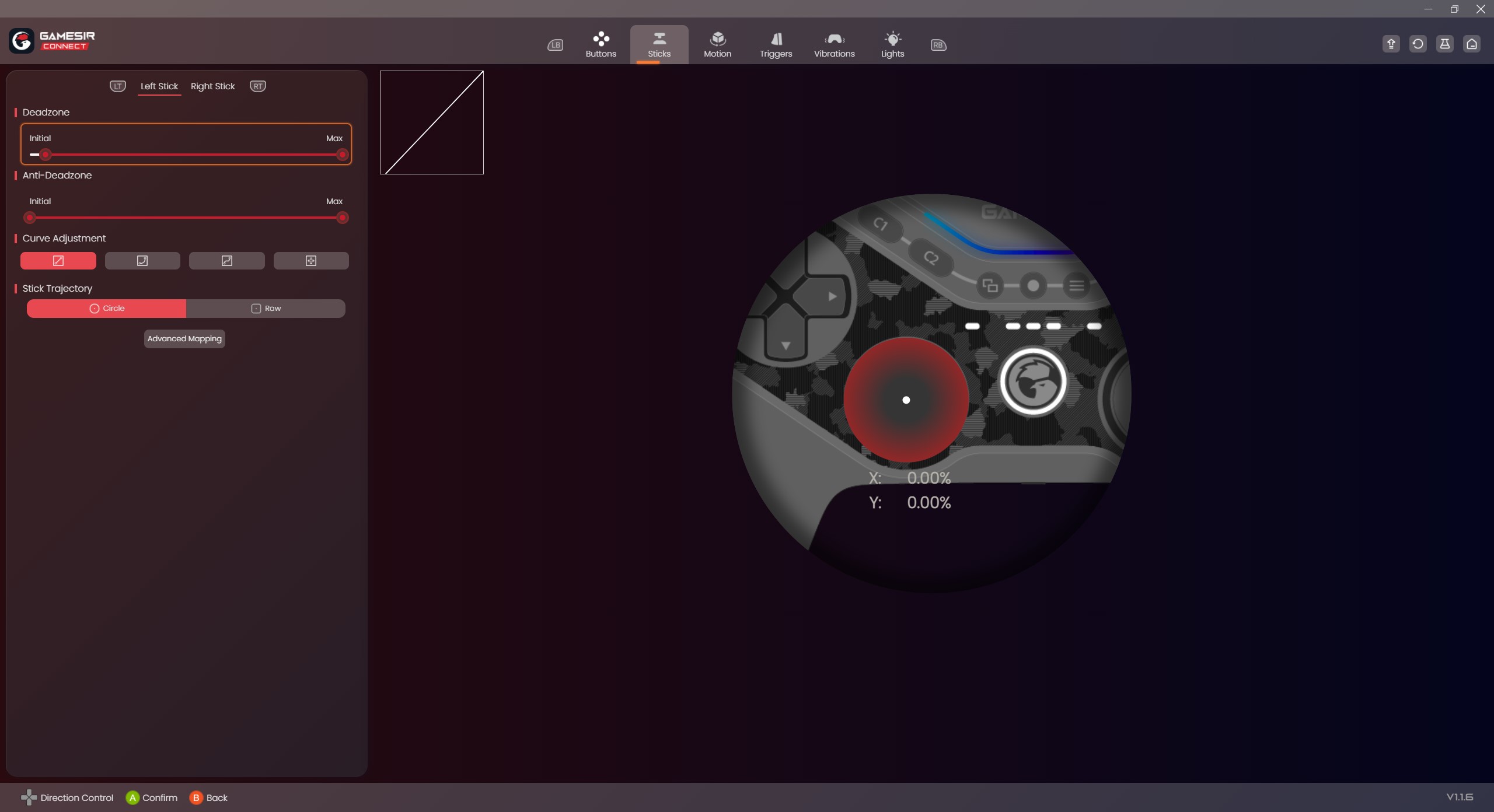This screenshot has height=812, width=1494.
Task: Click the Stick Trajectory section heading
Action: coord(57,288)
